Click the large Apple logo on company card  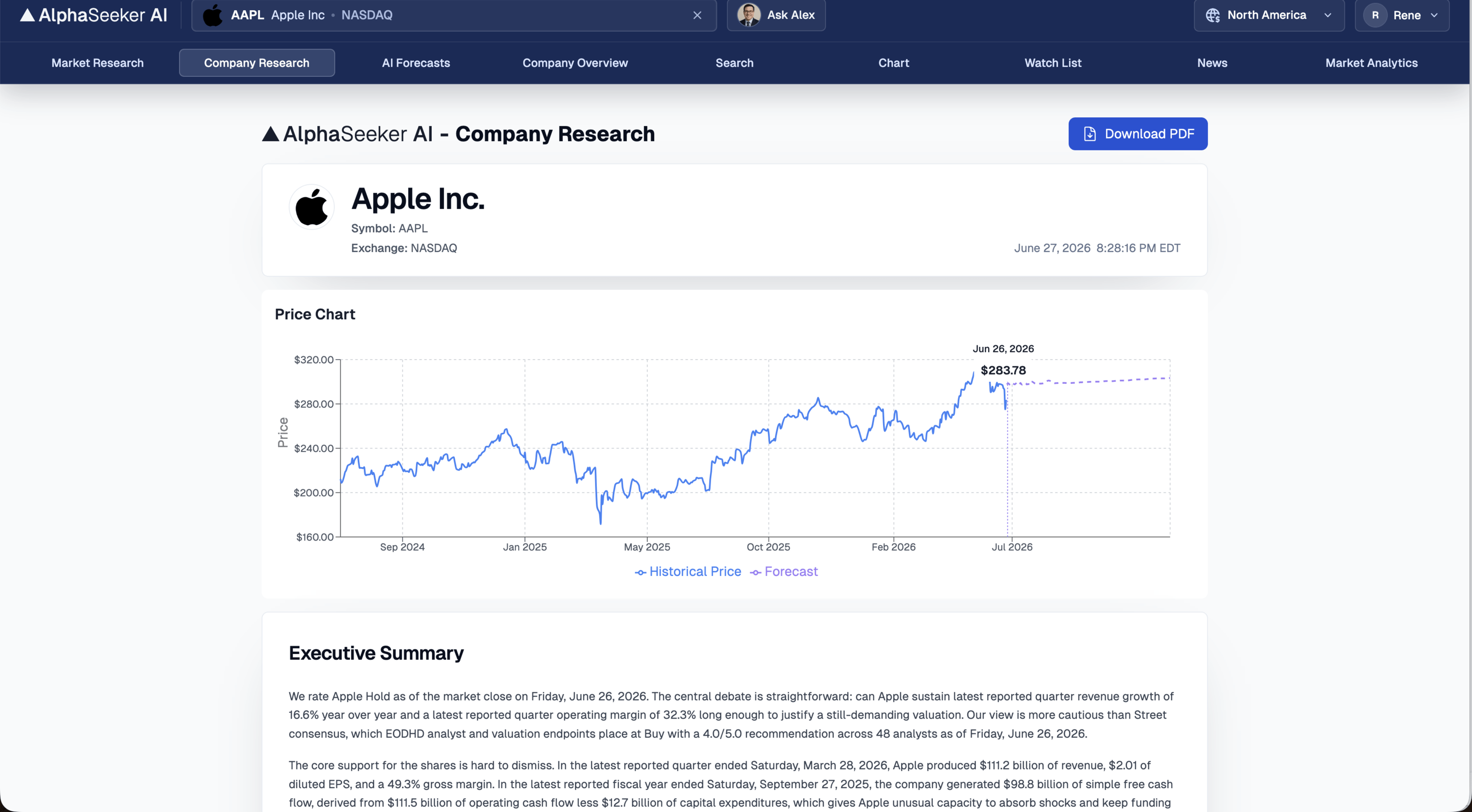tap(312, 207)
